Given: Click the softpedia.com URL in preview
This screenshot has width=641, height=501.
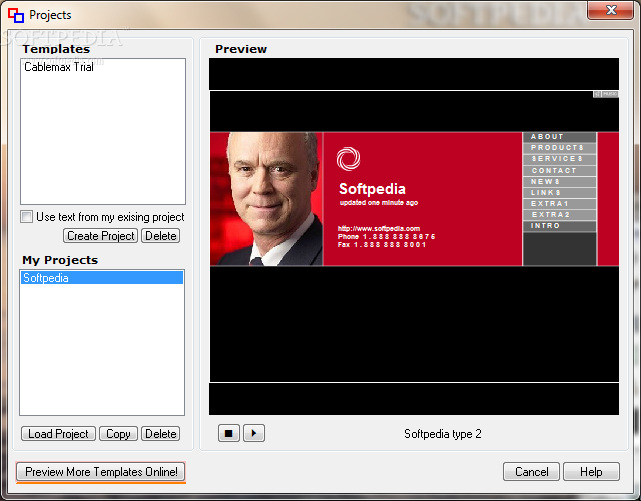Looking at the screenshot, I should pos(379,228).
